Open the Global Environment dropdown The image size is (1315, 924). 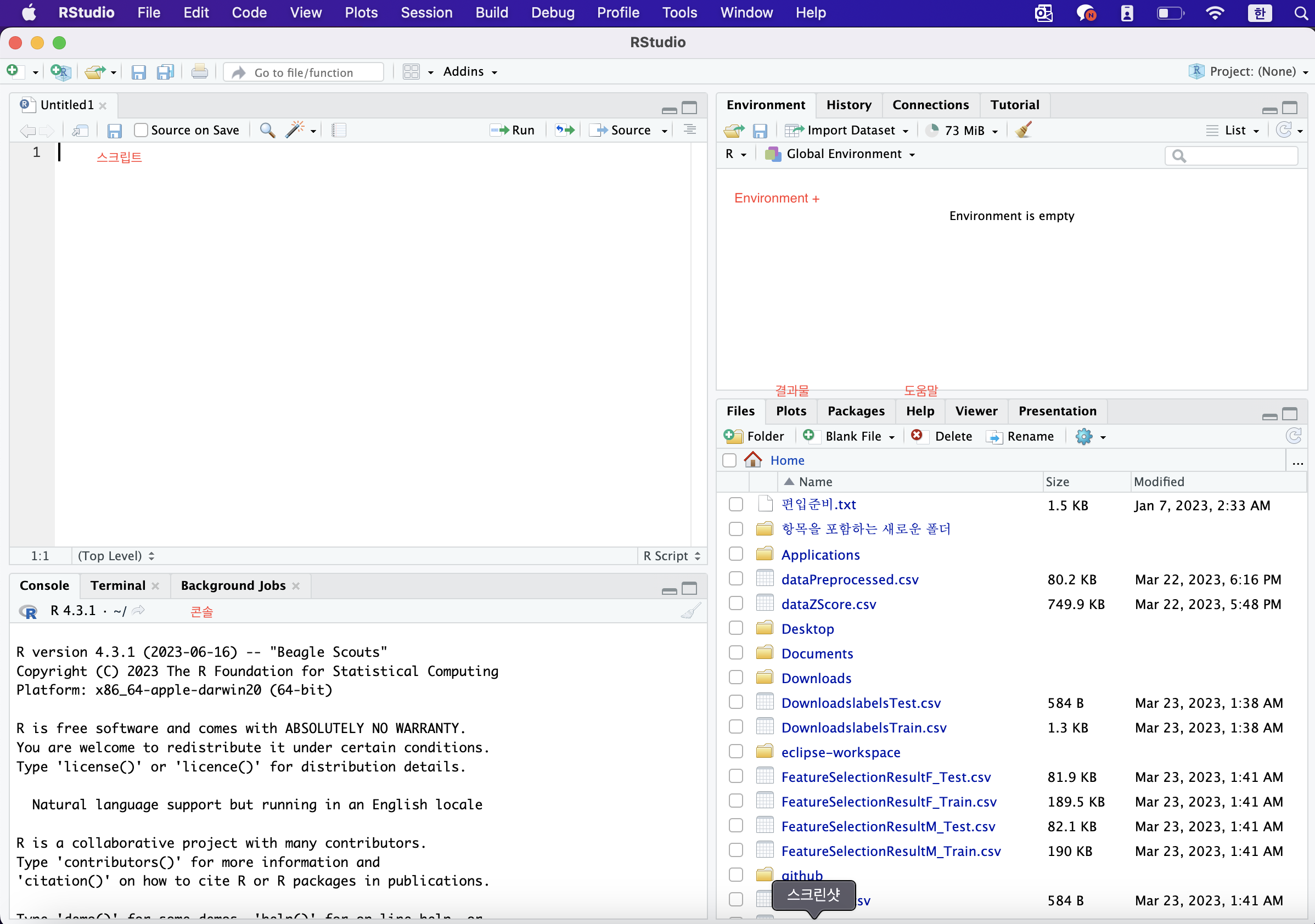tap(840, 154)
